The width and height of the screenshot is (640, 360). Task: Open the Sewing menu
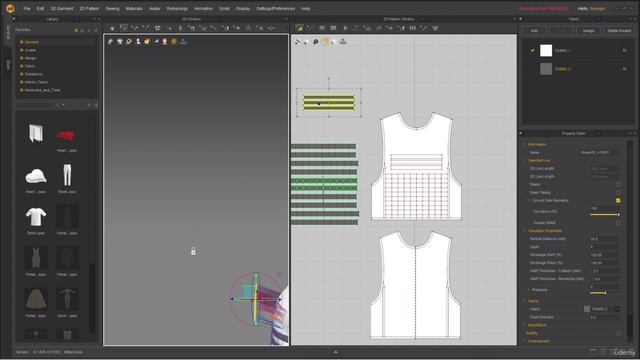112,9
